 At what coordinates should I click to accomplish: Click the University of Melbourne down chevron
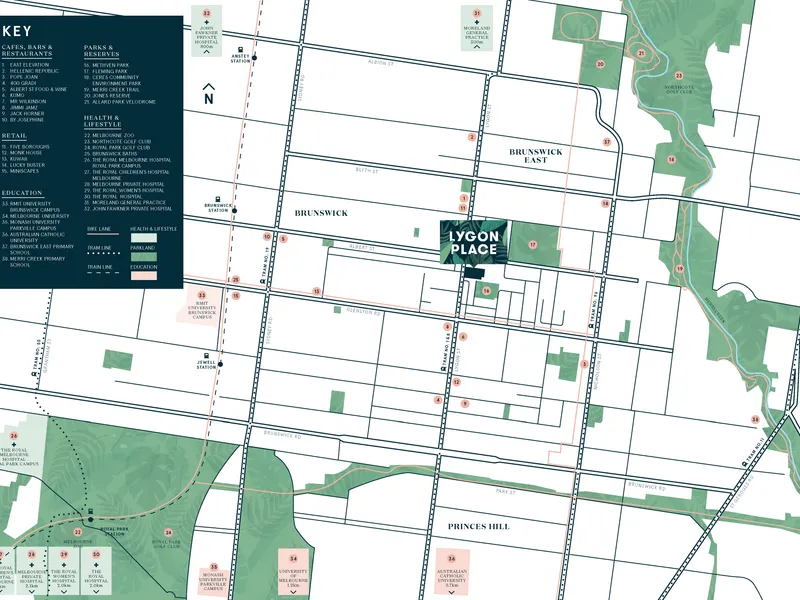pos(293,591)
